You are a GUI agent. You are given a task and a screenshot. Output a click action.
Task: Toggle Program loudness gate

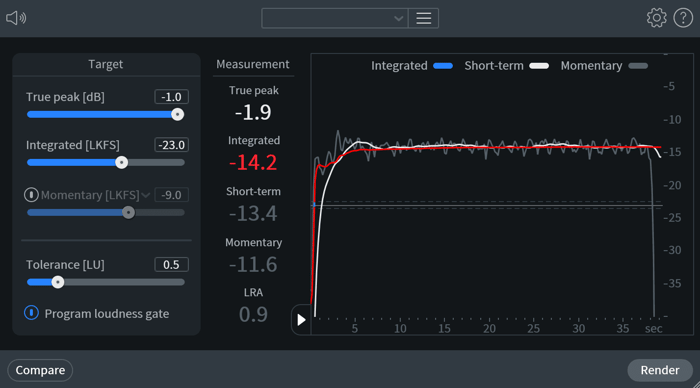(x=31, y=313)
